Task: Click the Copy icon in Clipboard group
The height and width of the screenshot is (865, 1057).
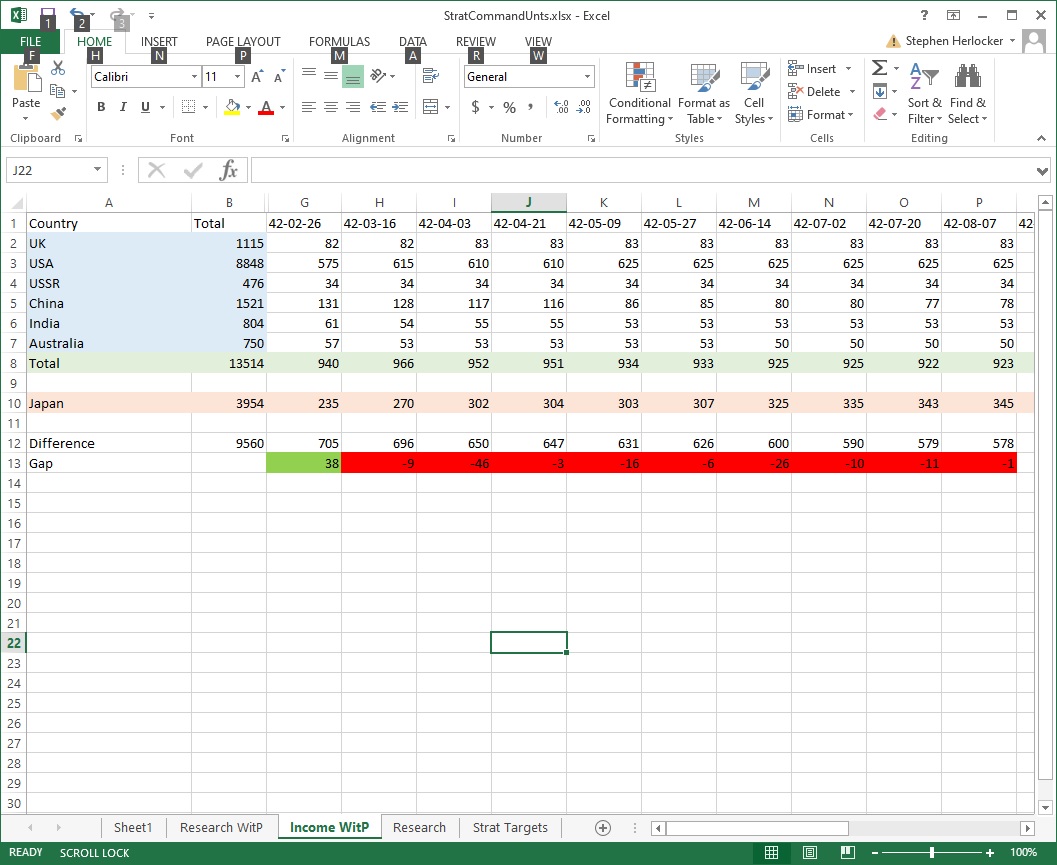Action: point(58,90)
